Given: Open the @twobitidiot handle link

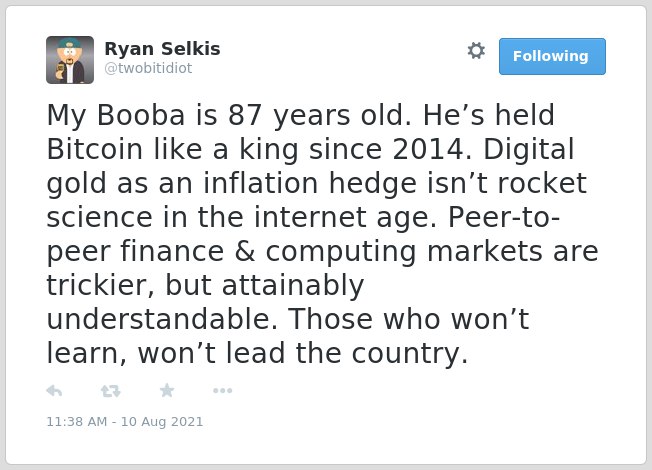Looking at the screenshot, I should [x=148, y=68].
